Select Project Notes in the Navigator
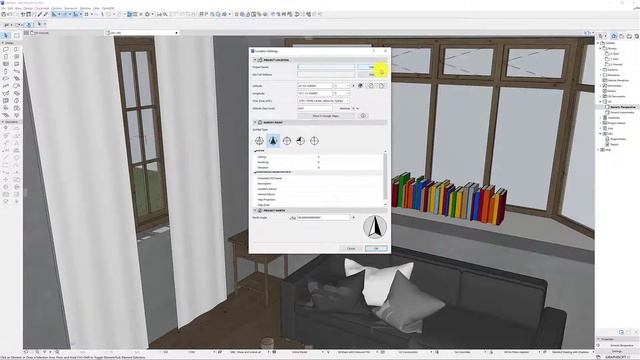 click(x=617, y=139)
